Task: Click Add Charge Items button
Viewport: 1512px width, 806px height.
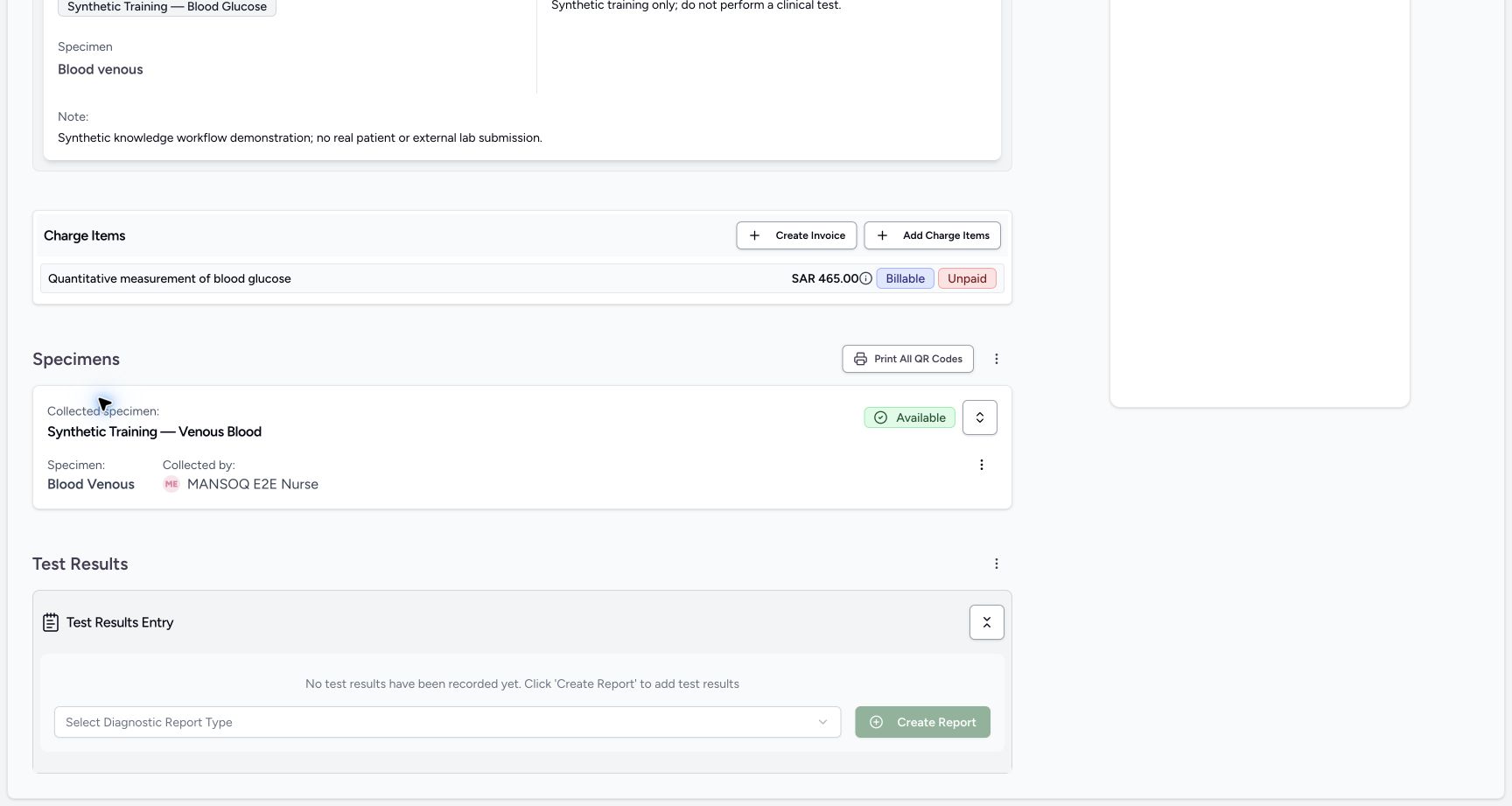Action: (x=932, y=235)
